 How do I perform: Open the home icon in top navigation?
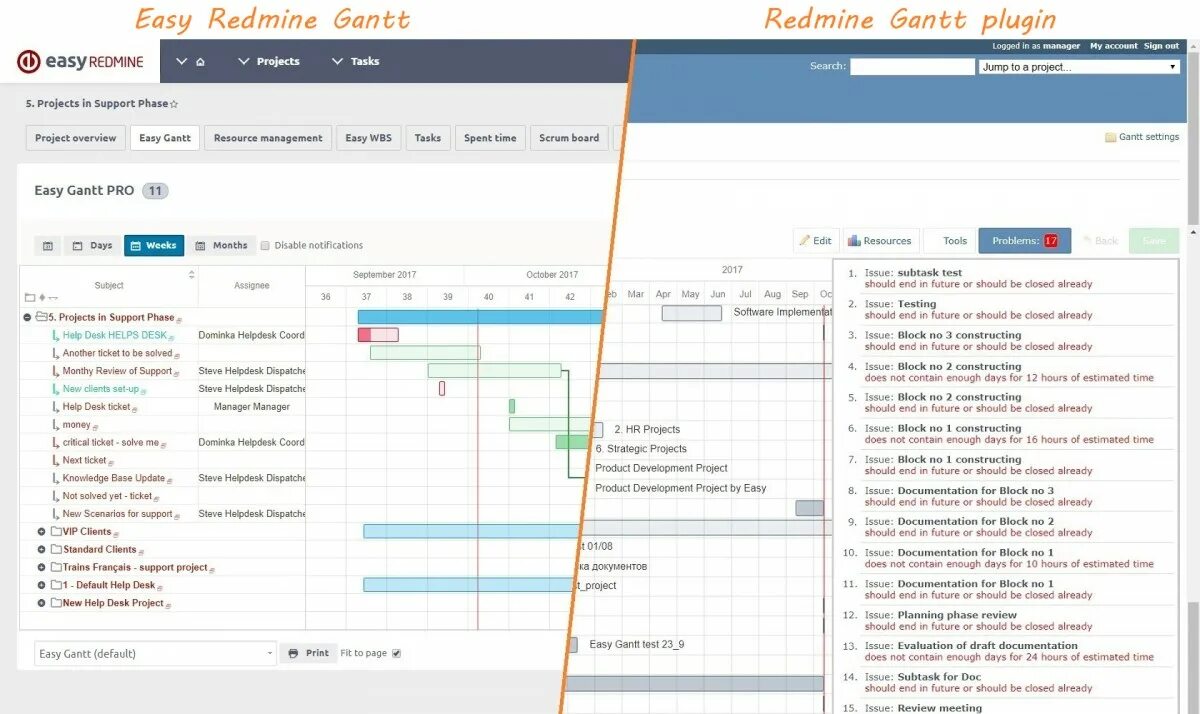[x=200, y=62]
